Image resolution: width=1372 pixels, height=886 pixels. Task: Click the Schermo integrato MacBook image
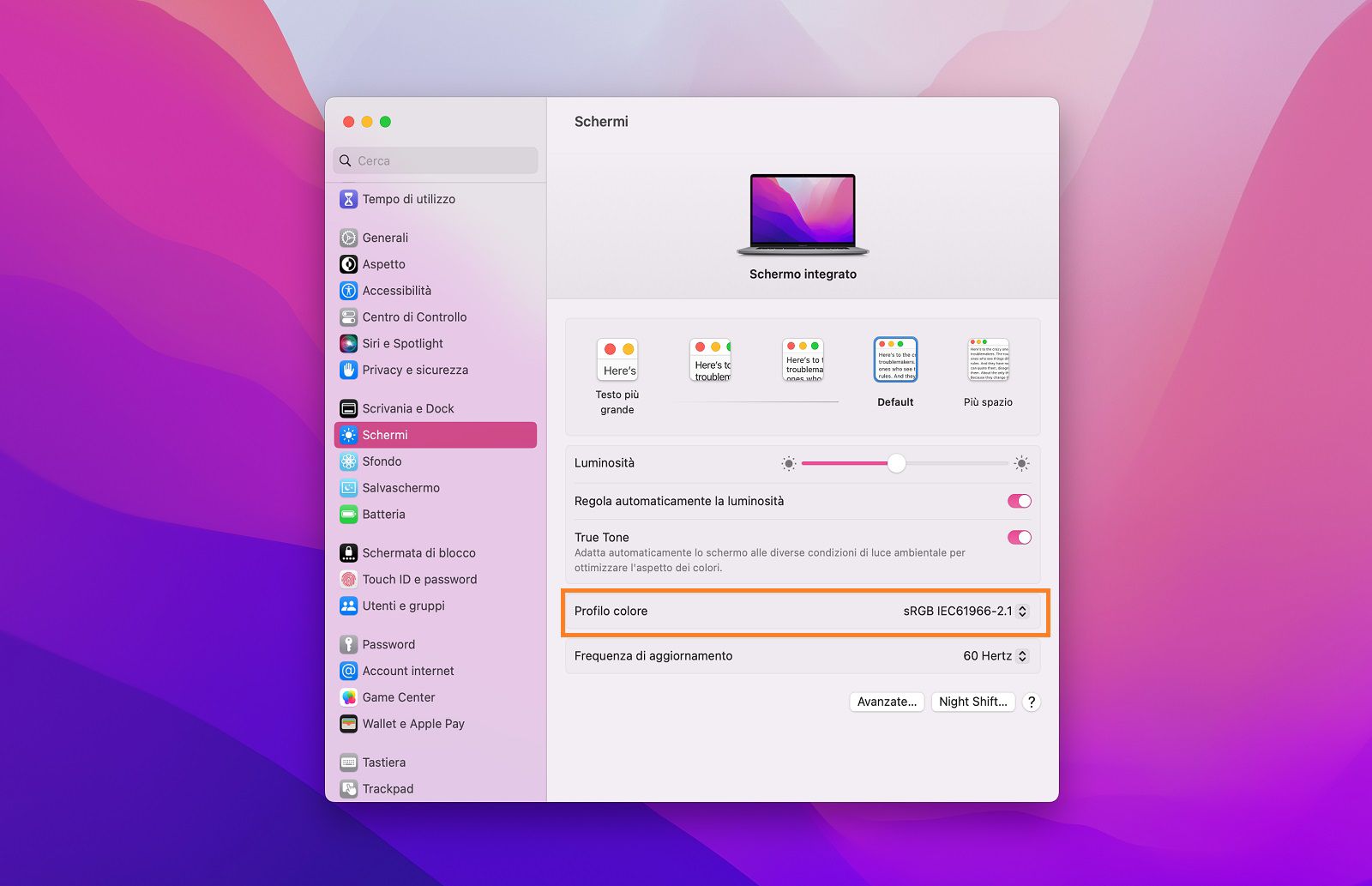(x=803, y=214)
